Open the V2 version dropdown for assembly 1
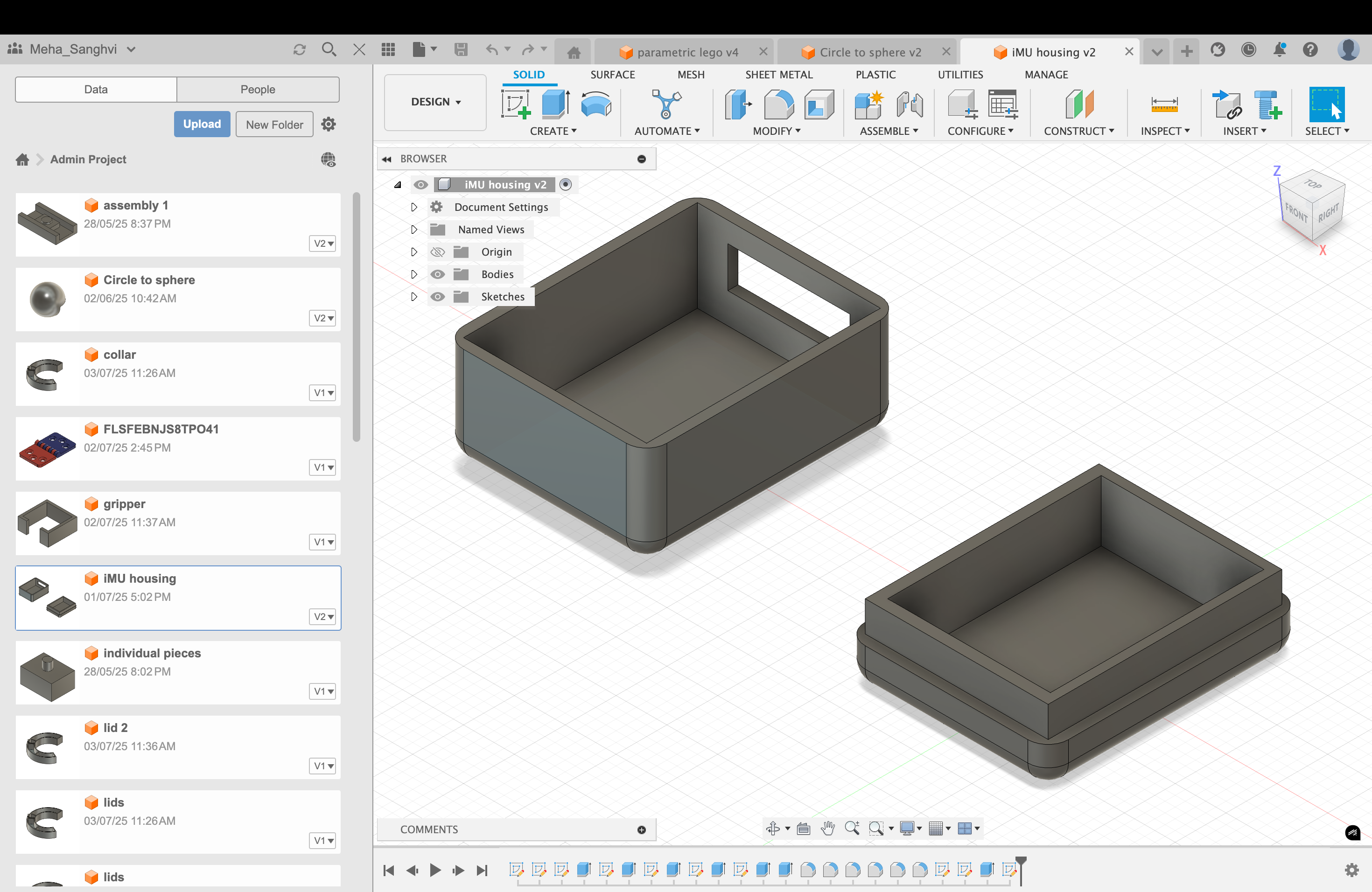The width and height of the screenshot is (1372, 892). tap(323, 243)
